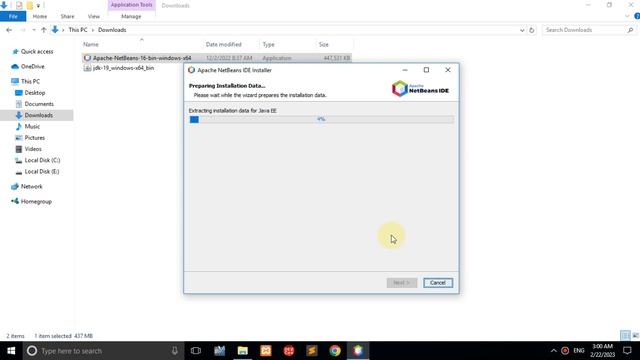Open Homegroup in navigation pane
Image resolution: width=640 pixels, height=360 pixels.
32,201
